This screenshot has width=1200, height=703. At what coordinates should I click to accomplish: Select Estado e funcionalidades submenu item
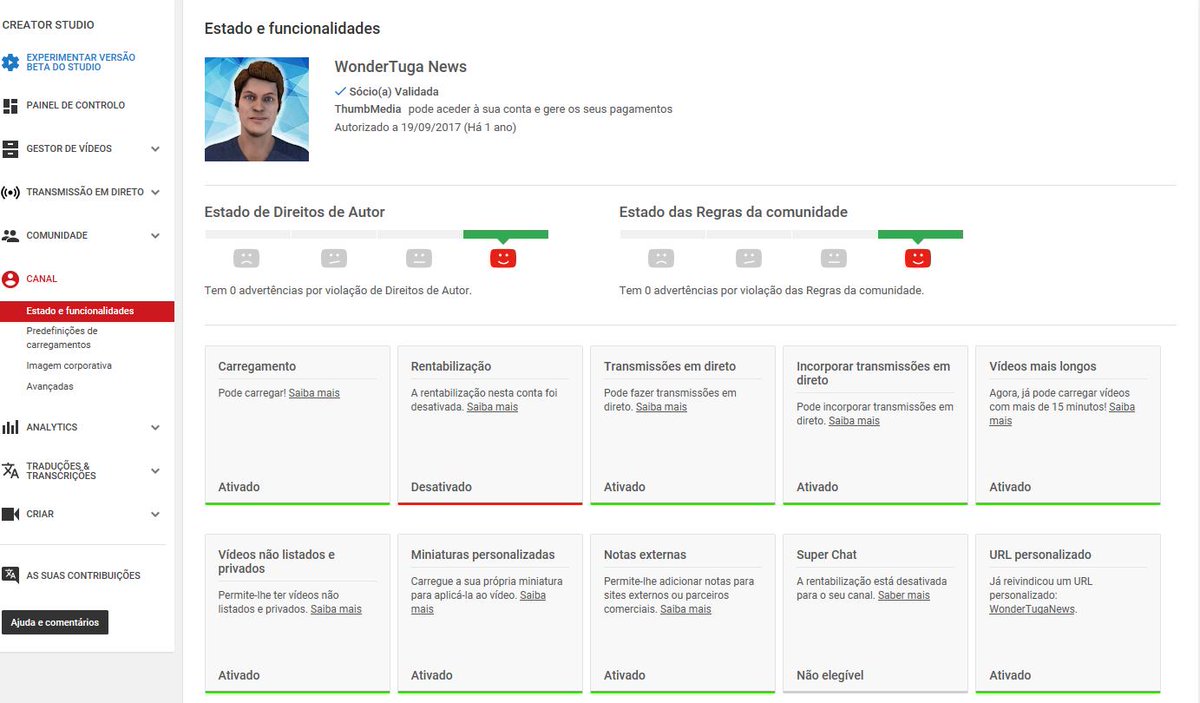pyautogui.click(x=87, y=311)
